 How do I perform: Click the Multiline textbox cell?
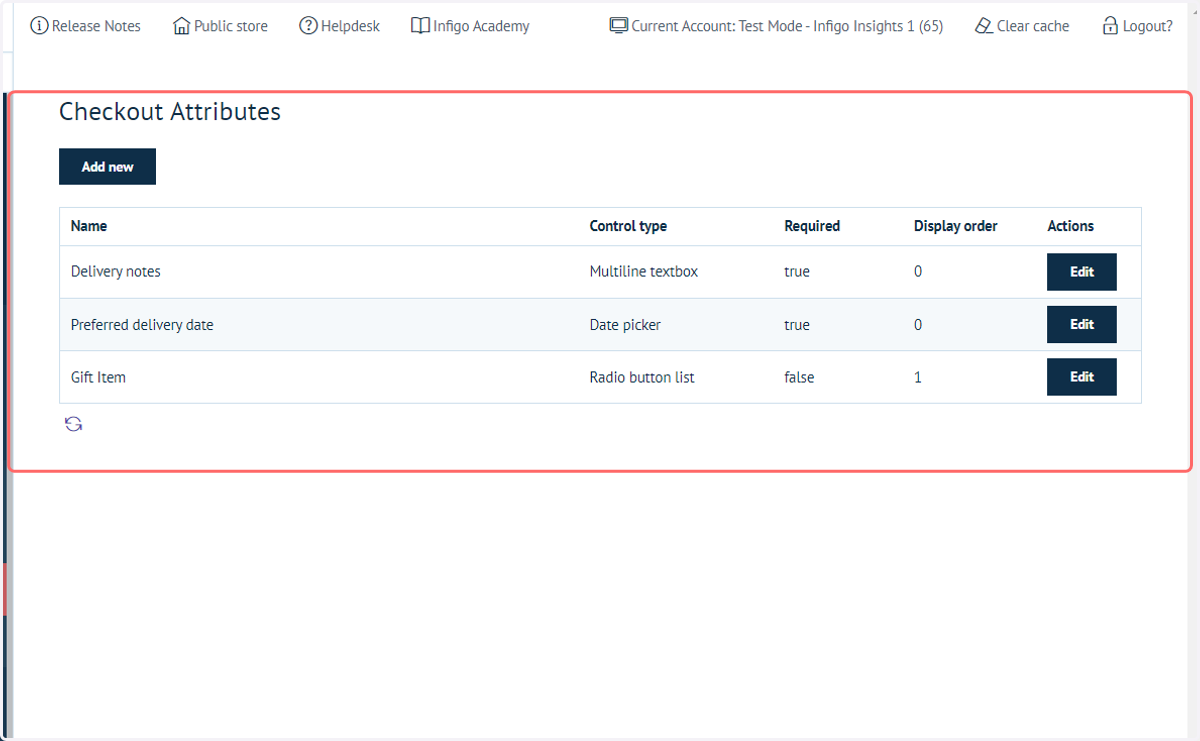pyautogui.click(x=644, y=272)
